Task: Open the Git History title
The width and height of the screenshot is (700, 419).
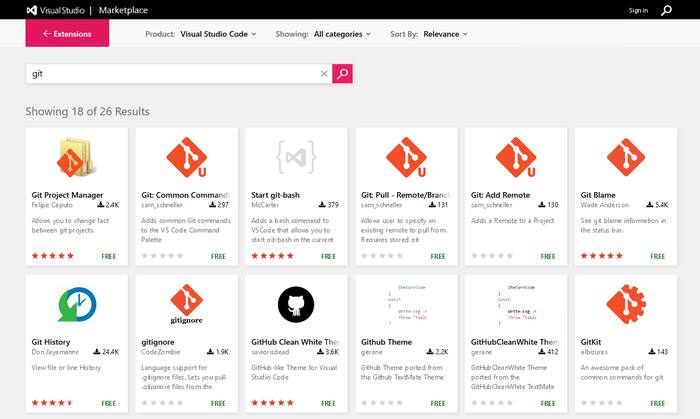Action: click(51, 342)
